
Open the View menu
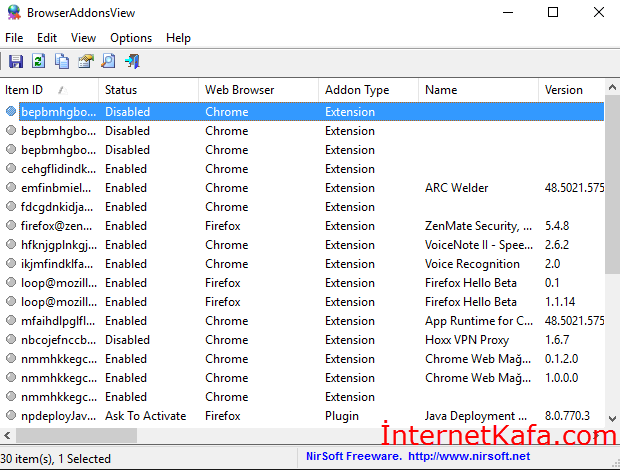click(x=83, y=38)
